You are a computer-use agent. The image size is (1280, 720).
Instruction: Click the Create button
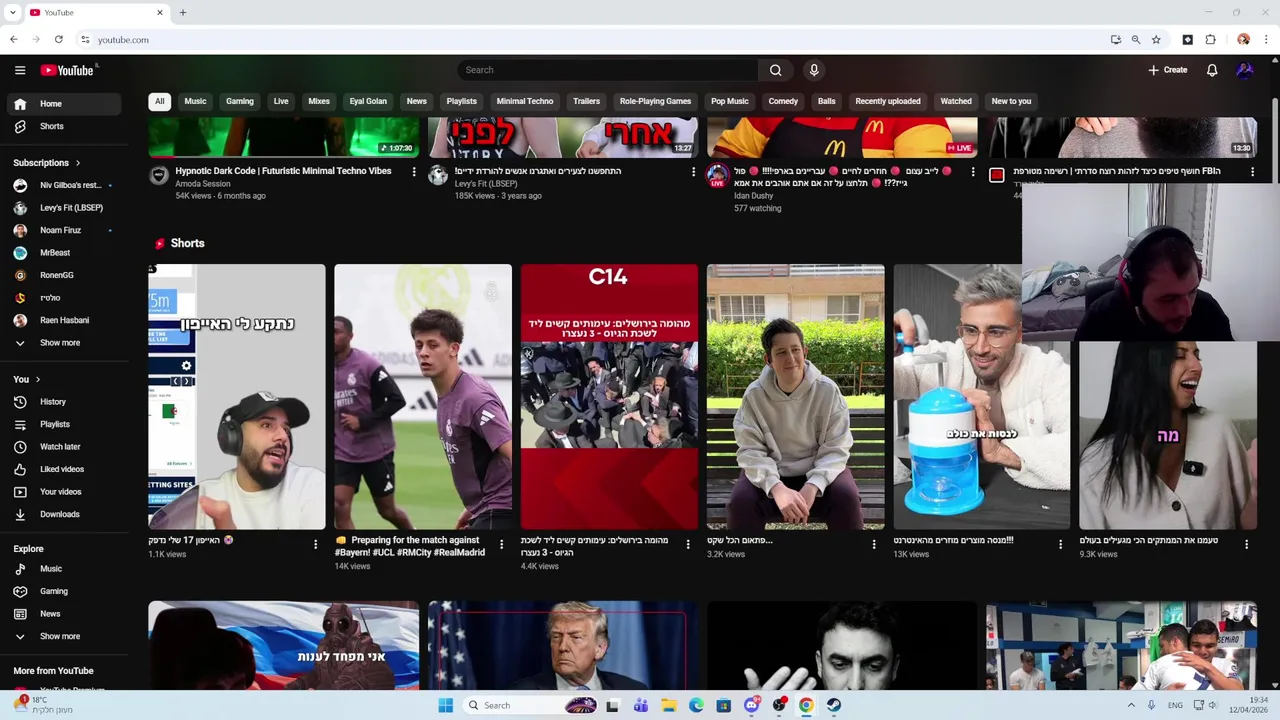pos(1168,70)
